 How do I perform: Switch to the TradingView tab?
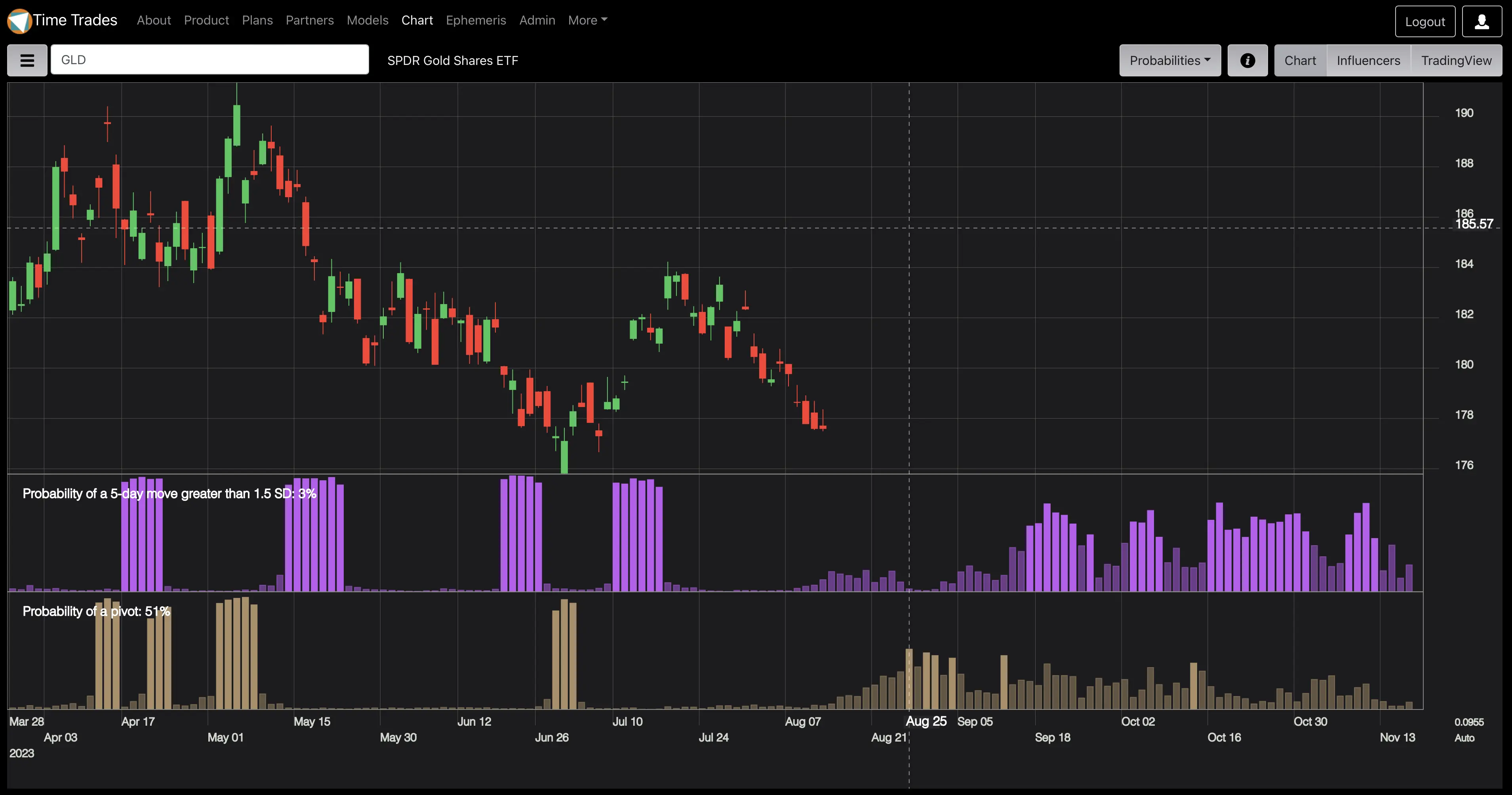1456,61
